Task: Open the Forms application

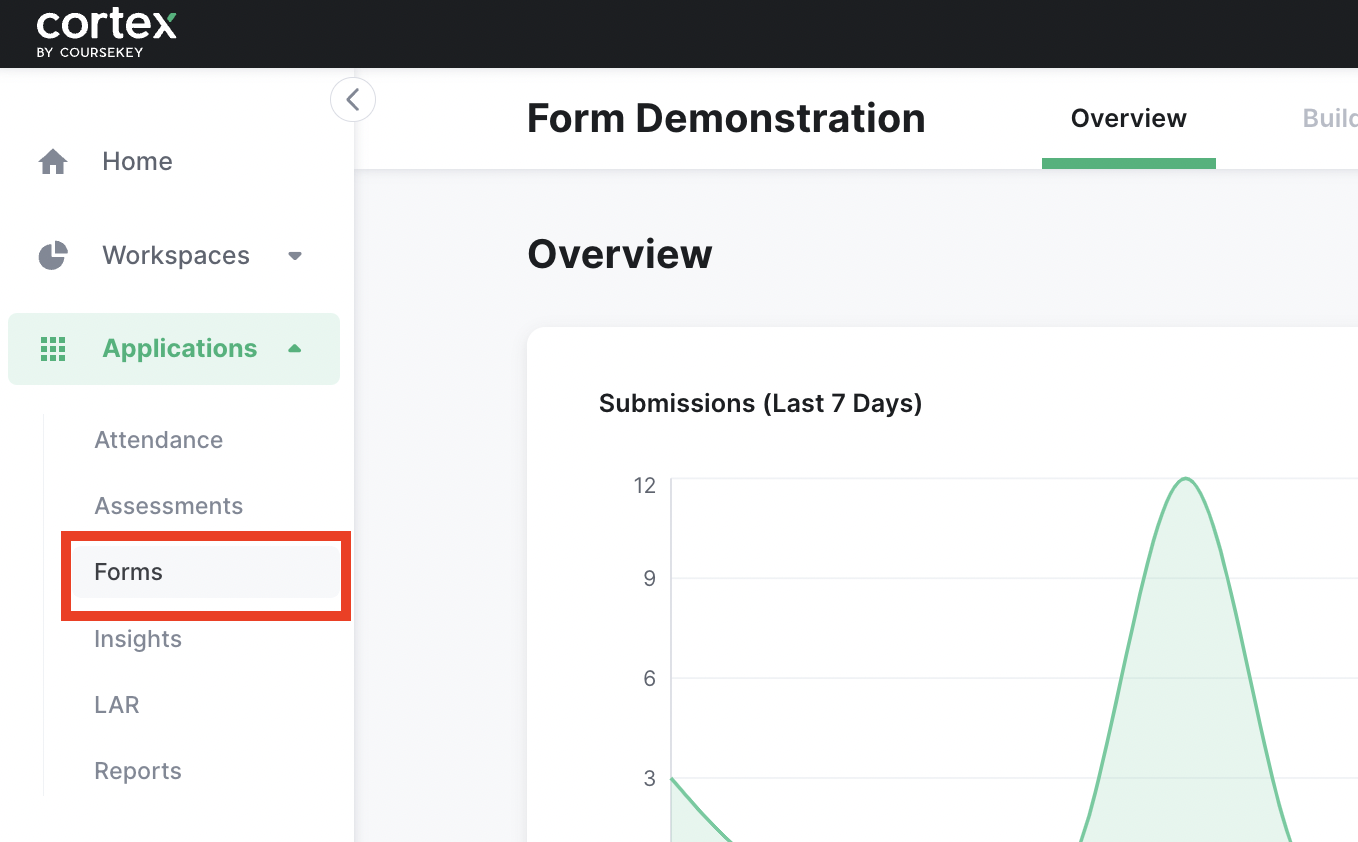Action: tap(205, 572)
